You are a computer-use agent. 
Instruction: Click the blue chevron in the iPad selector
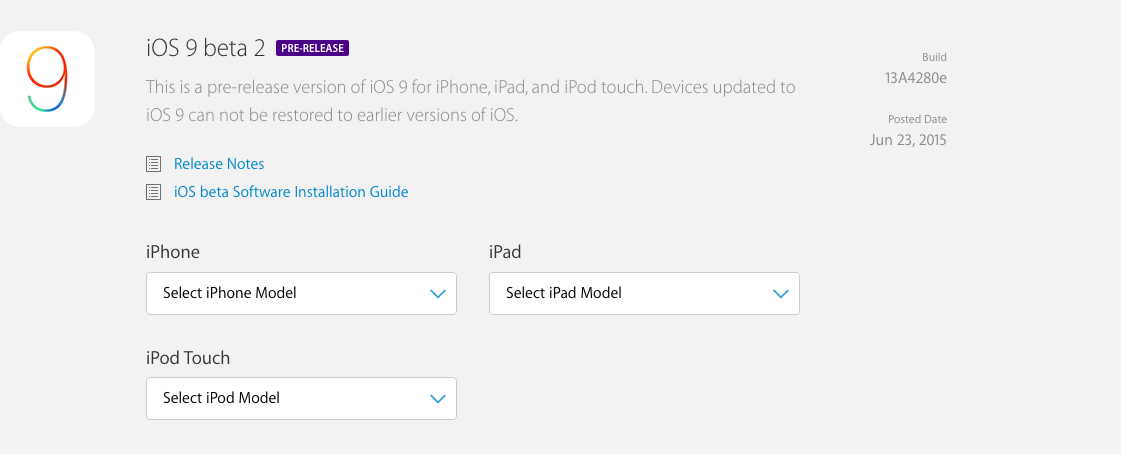tap(780, 294)
